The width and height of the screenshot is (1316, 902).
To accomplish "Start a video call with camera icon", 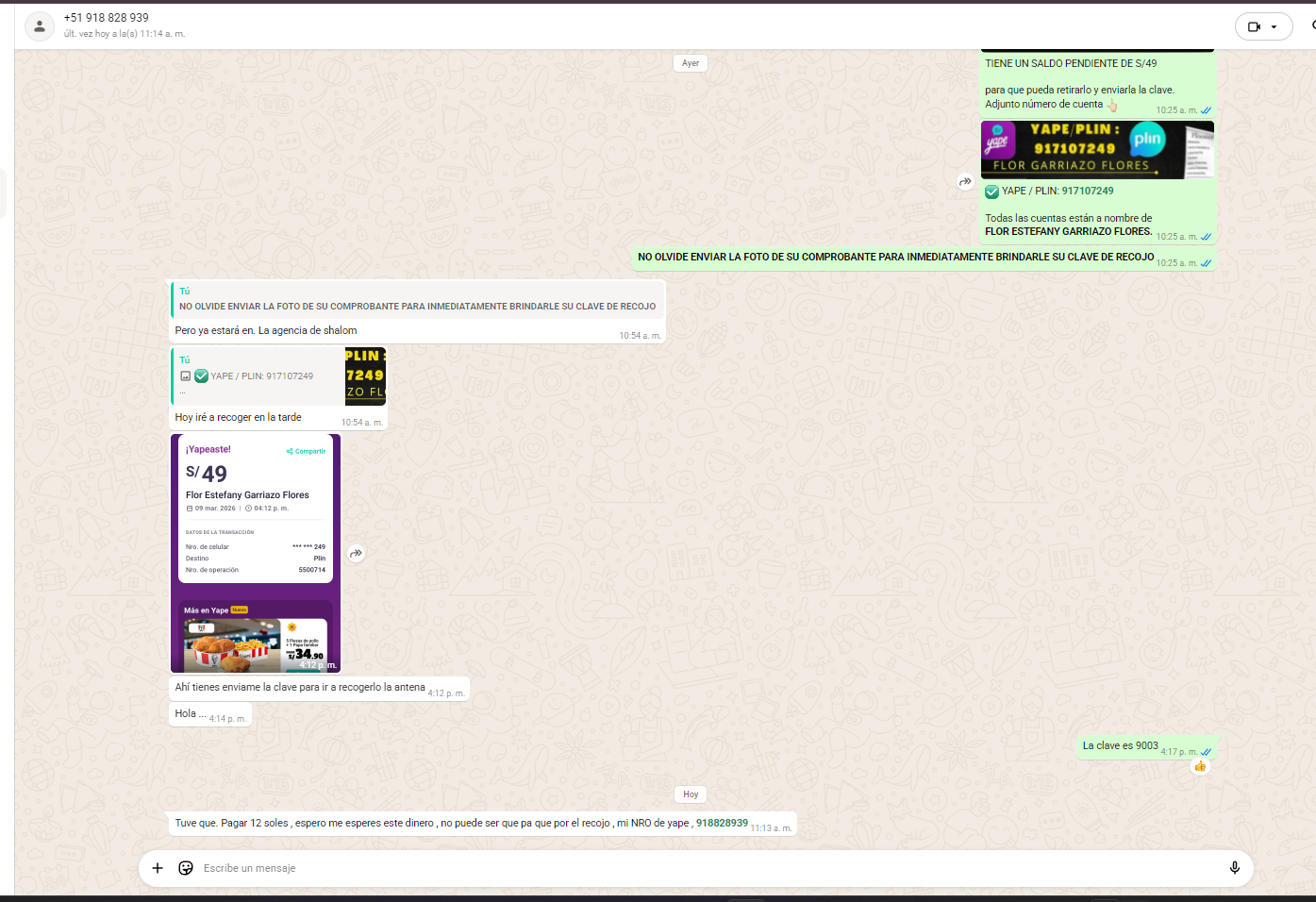I will click(x=1254, y=26).
